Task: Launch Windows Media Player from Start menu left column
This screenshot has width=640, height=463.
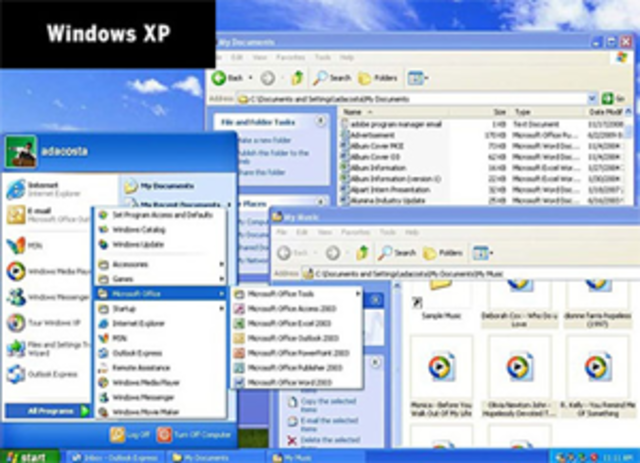Action: coord(49,271)
